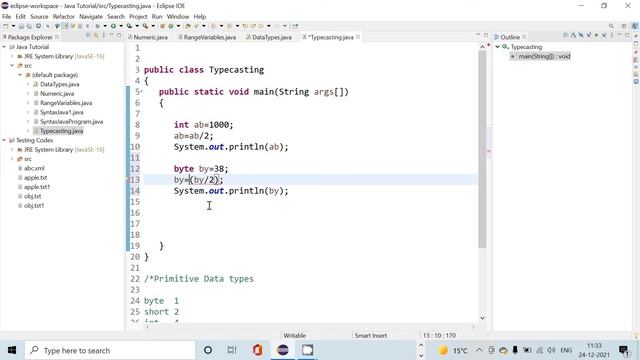Click the Open Perspective icon
The height and width of the screenshot is (360, 640).
[x=624, y=26]
